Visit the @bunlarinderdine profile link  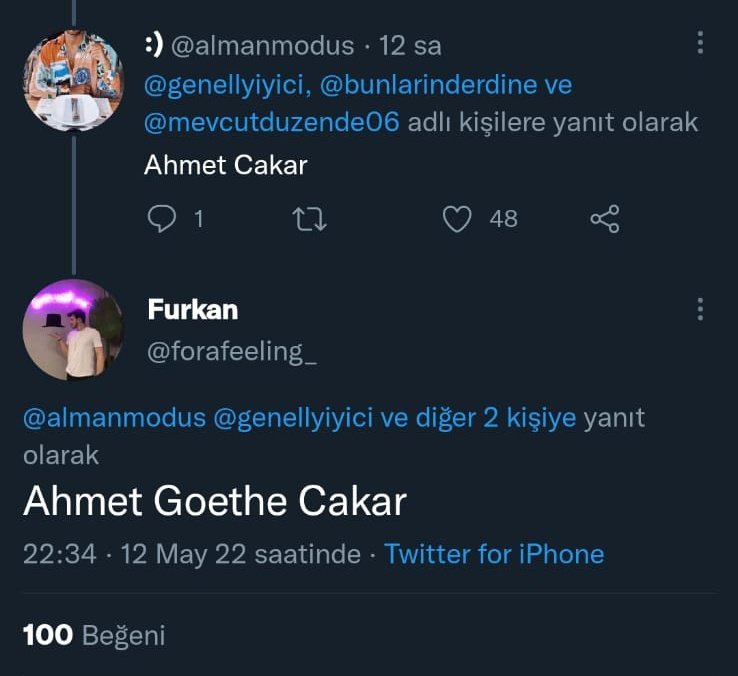tap(428, 85)
